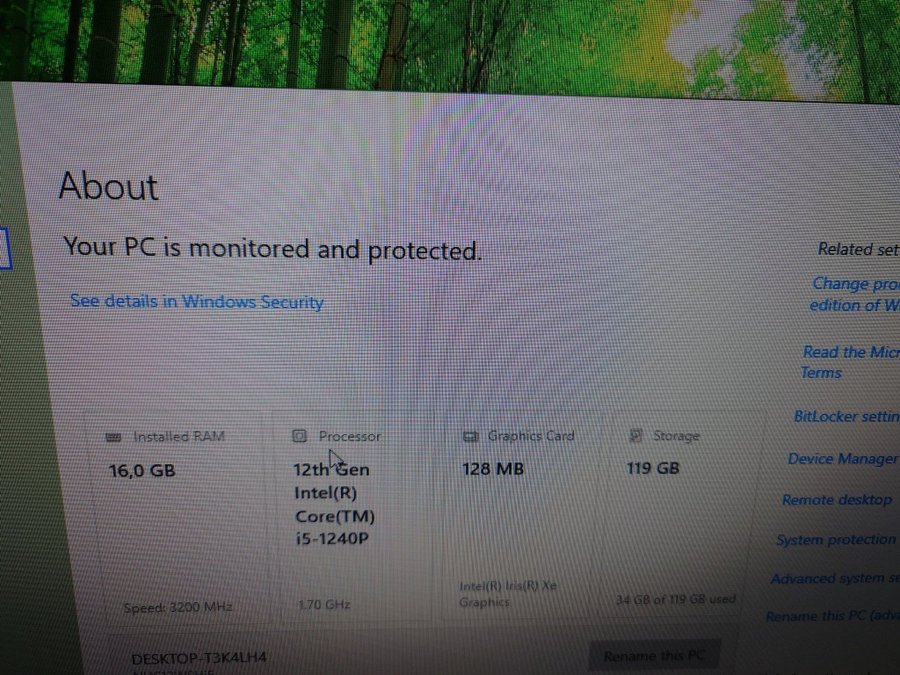The height and width of the screenshot is (675, 900).
Task: Select the 16,0 GB RAM value
Action: tap(142, 471)
